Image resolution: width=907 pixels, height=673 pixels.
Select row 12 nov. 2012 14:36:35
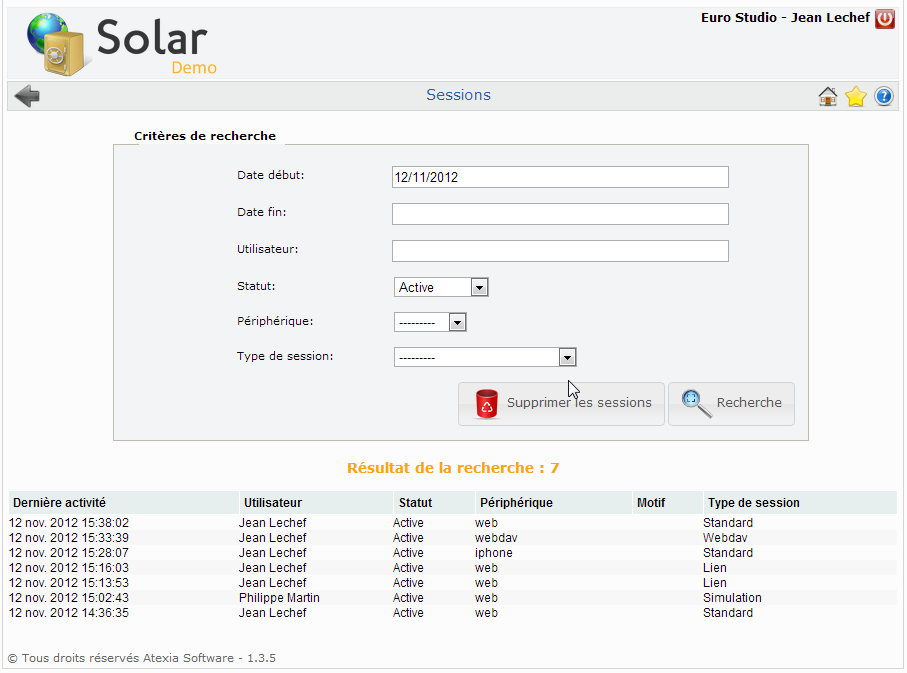click(452, 613)
